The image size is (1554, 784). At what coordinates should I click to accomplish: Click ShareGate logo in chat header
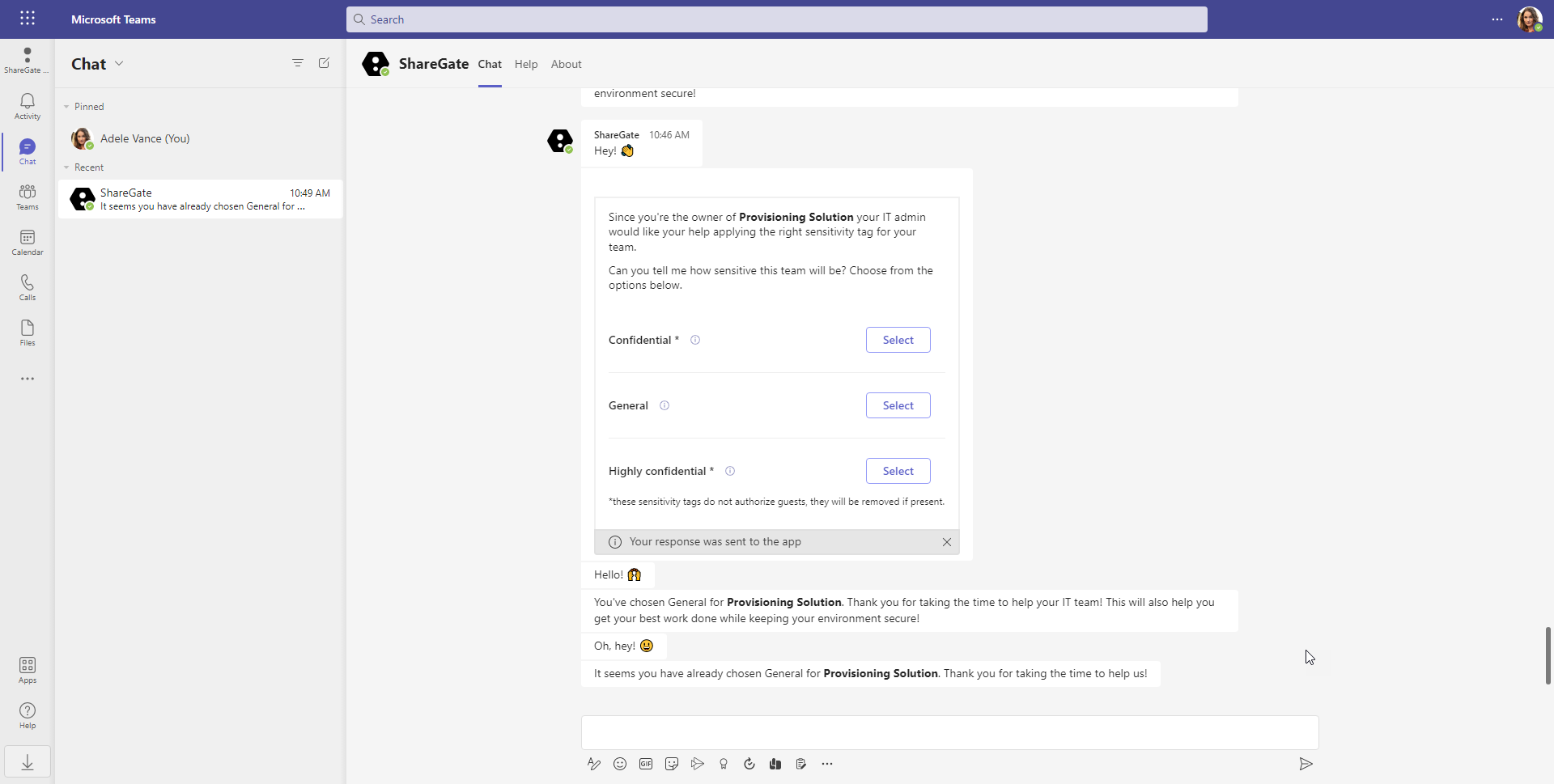coord(376,64)
